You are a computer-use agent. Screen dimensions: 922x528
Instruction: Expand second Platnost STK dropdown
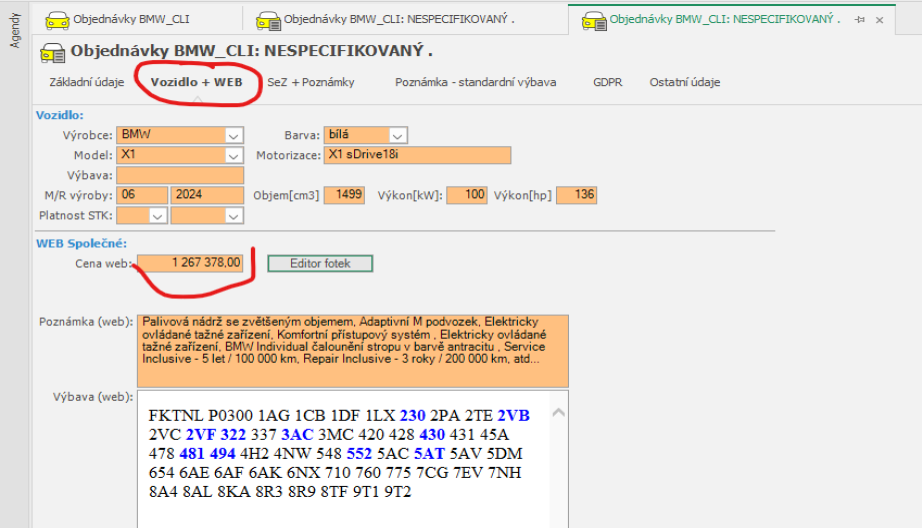[x=234, y=215]
